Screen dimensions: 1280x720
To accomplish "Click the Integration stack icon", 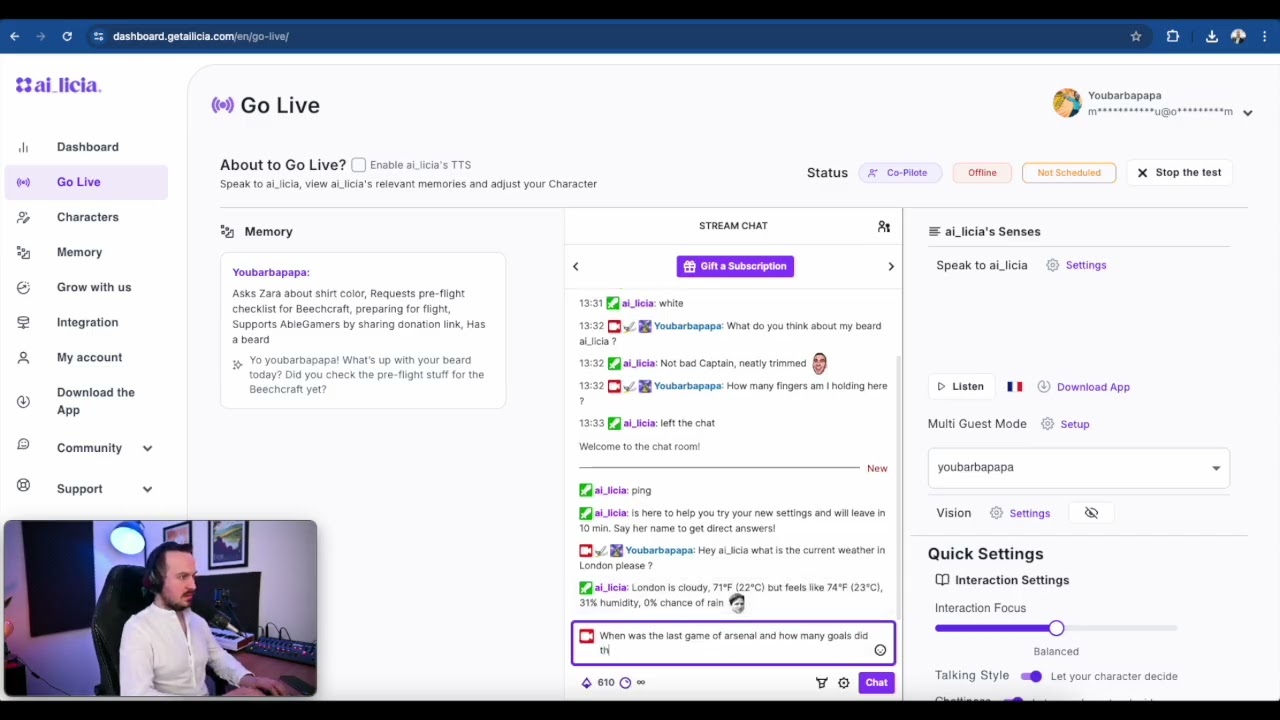I will point(23,322).
